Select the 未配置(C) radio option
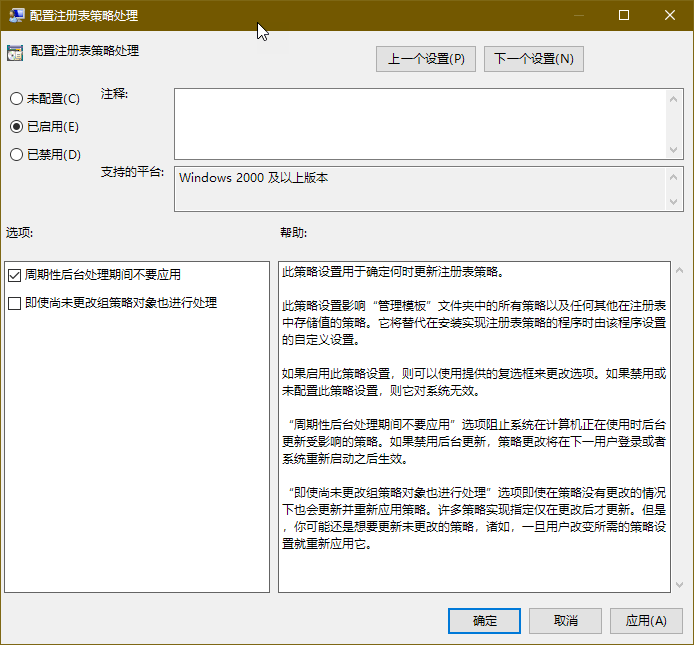Image resolution: width=694 pixels, height=645 pixels. coord(16,99)
